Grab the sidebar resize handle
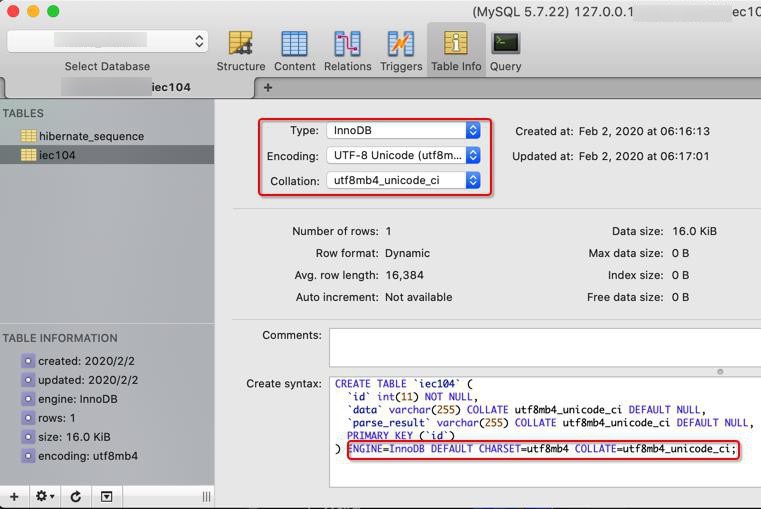Screen dimensions: 761x509 coord(206,496)
